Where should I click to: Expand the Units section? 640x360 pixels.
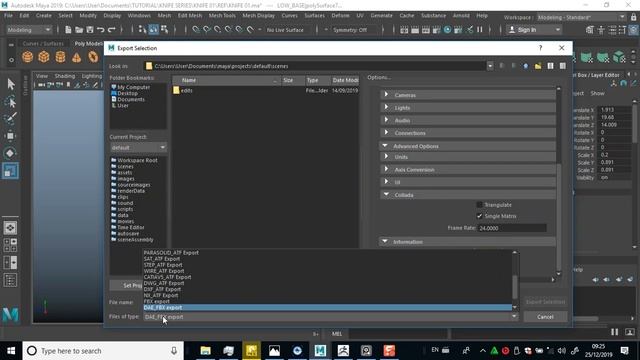[468, 157]
